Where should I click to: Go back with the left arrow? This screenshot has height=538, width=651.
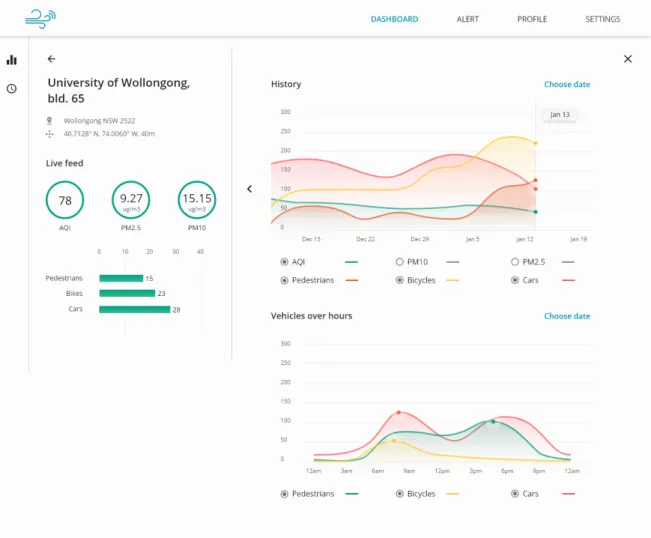click(51, 59)
